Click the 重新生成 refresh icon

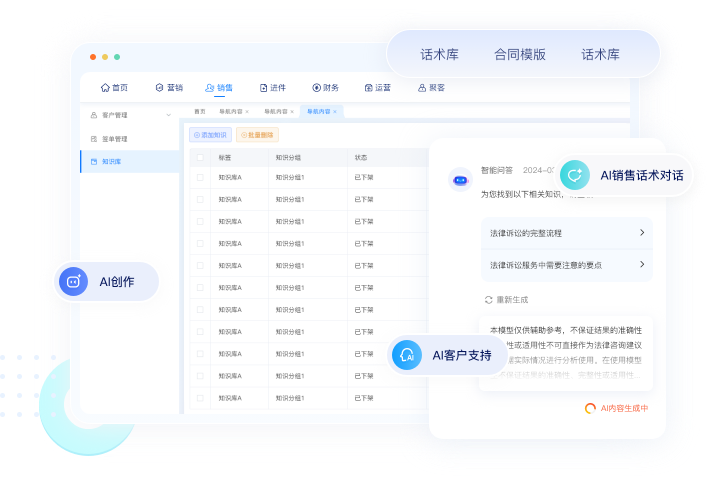488,299
